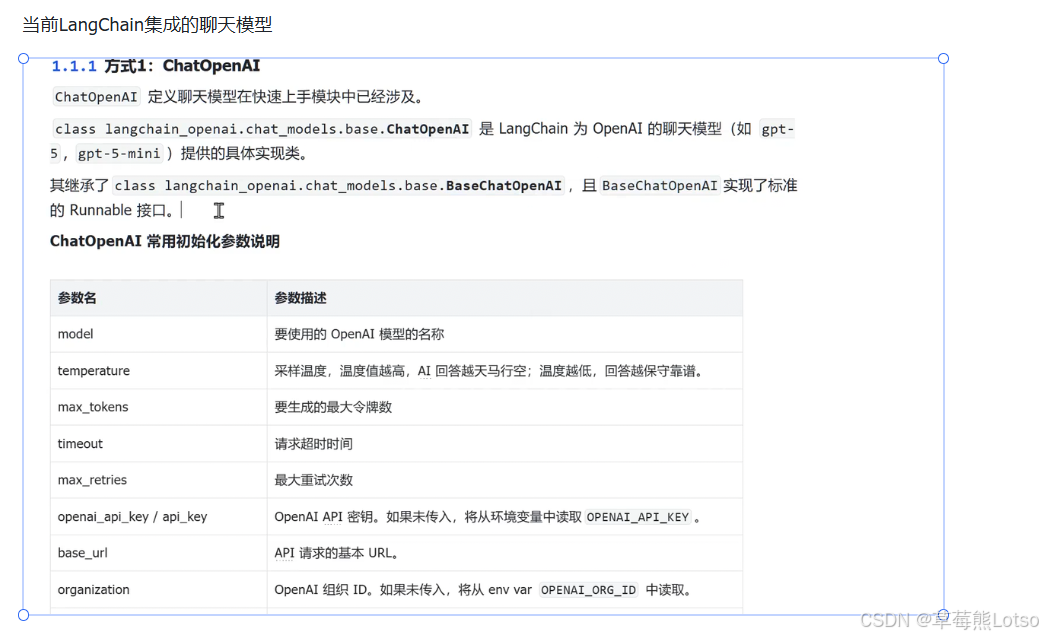Click the 'base_url' parameter cell
Viewport: 1043px width, 638px height.
click(158, 553)
